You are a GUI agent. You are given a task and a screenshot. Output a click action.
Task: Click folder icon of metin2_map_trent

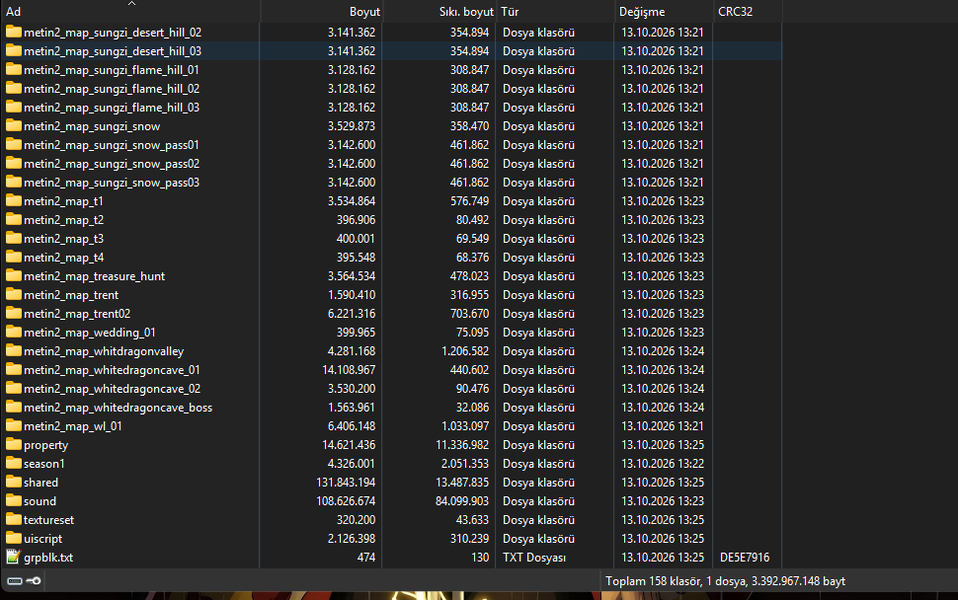tap(13, 295)
